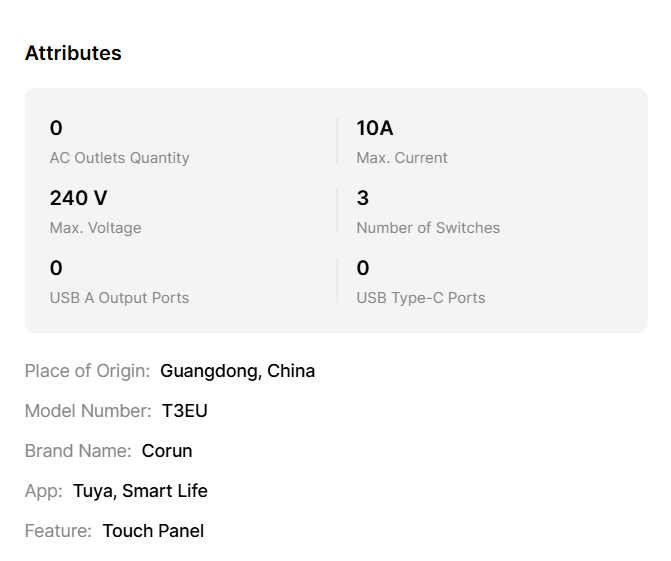This screenshot has width=671, height=561.
Task: Click the value 3 above Number of Switches
Action: click(363, 198)
